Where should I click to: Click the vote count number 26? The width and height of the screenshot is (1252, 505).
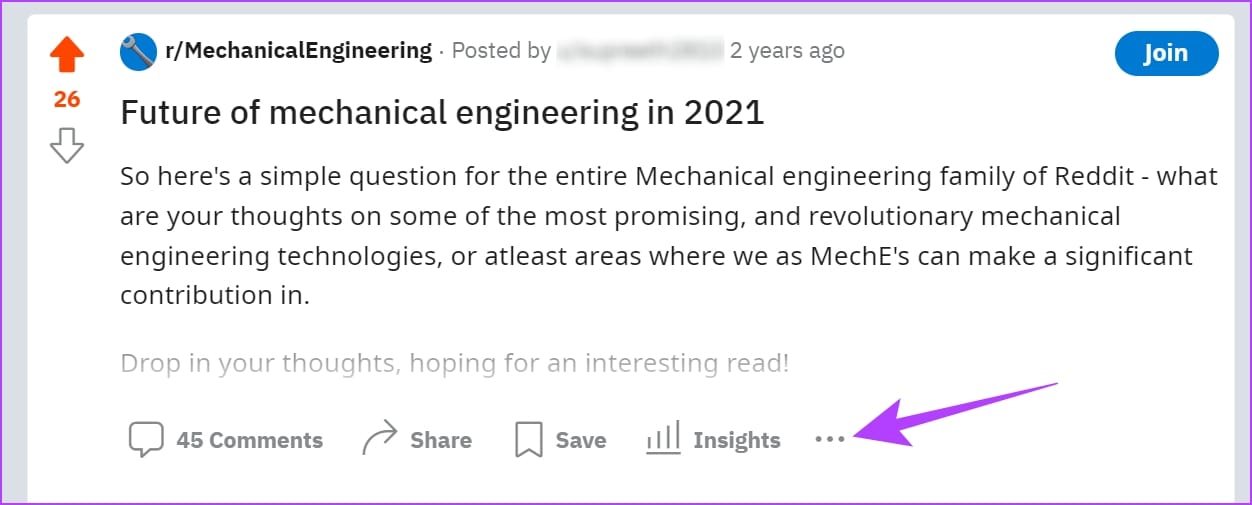(x=67, y=100)
